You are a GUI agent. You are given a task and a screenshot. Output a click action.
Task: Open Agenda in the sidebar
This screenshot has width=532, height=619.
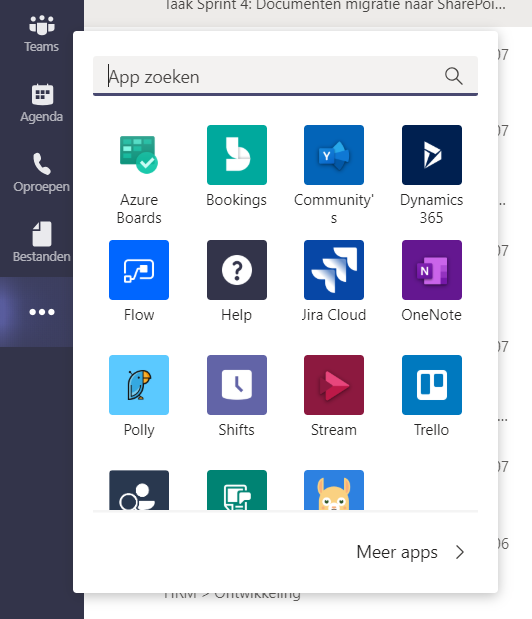[41, 103]
